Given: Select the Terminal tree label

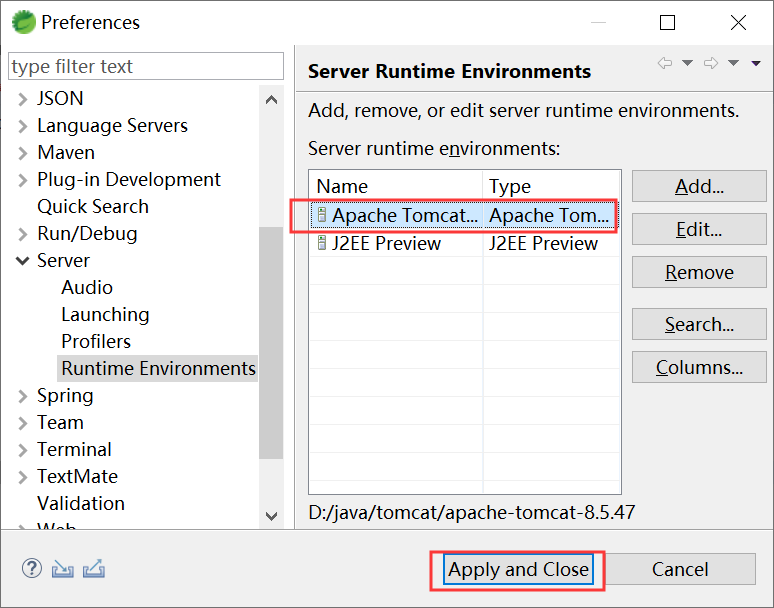Looking at the screenshot, I should [75, 449].
